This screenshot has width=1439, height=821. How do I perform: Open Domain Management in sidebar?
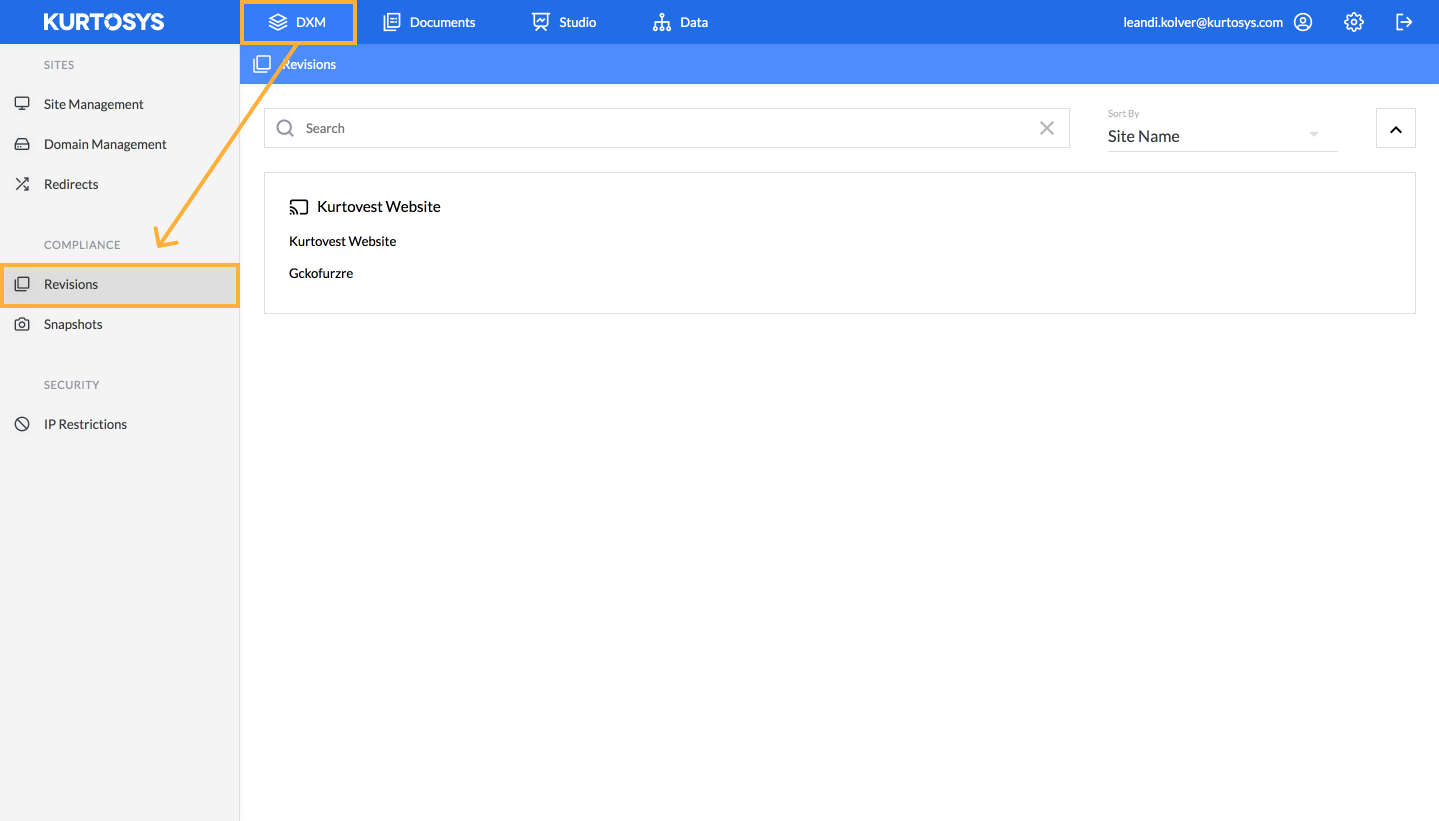point(120,144)
